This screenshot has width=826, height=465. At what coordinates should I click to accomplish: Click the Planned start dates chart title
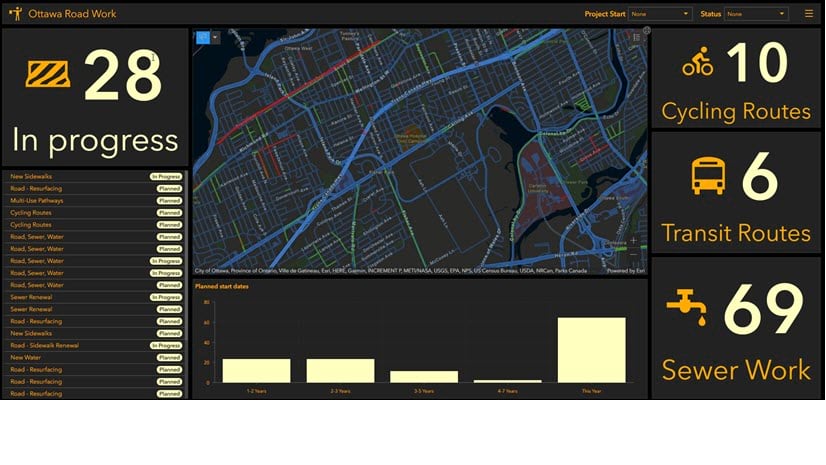222,286
